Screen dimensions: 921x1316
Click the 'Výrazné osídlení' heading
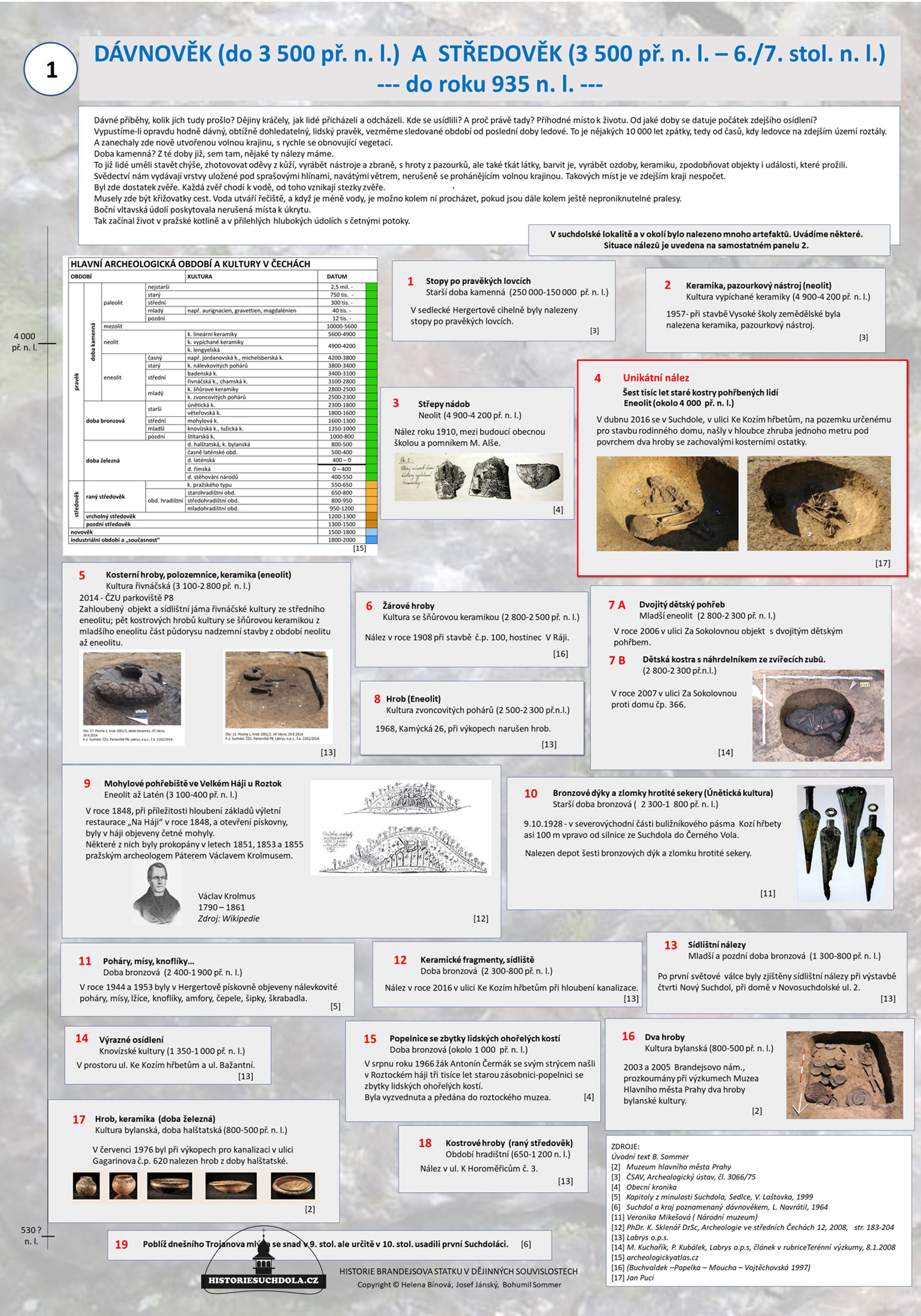131,1040
